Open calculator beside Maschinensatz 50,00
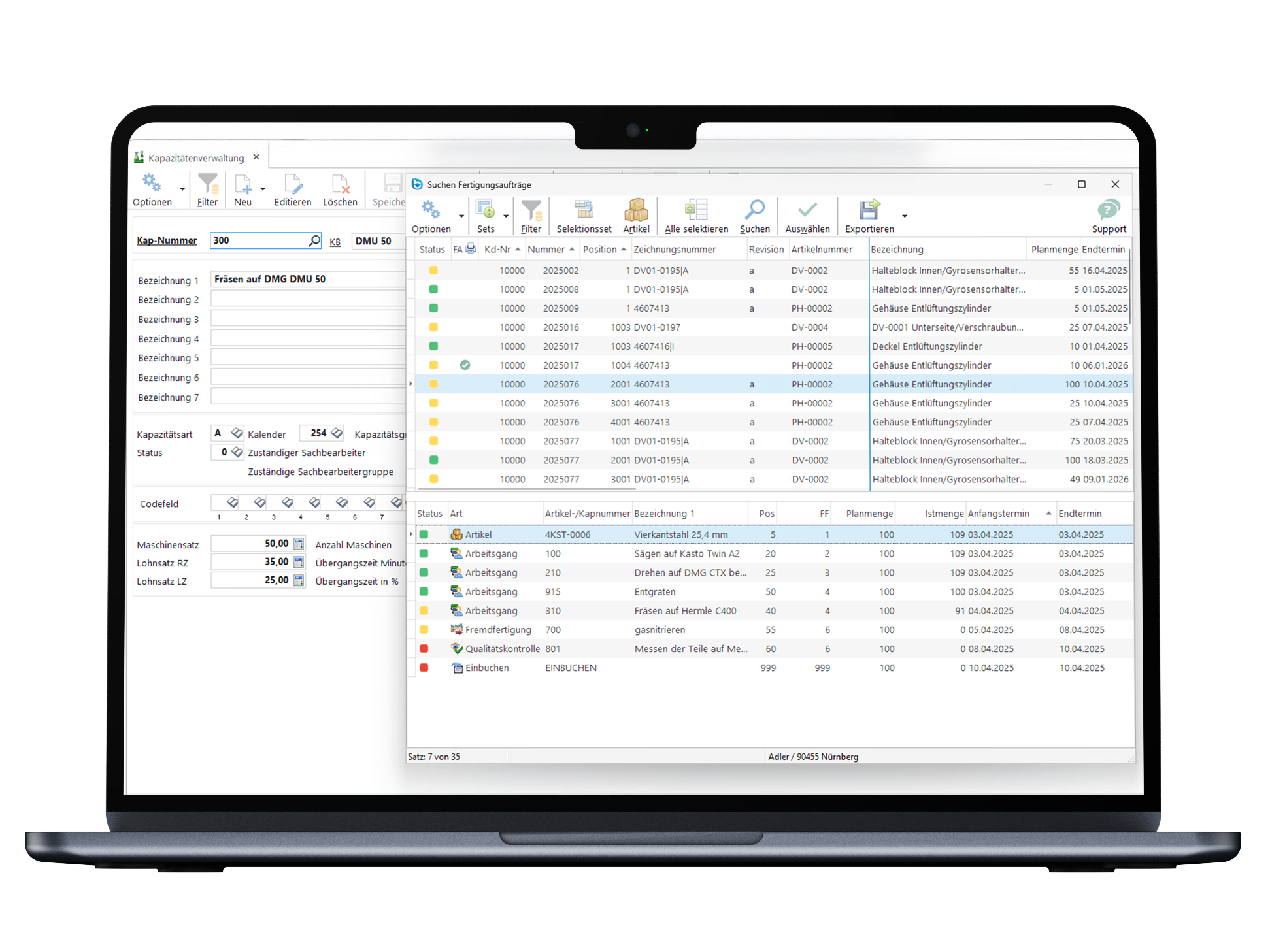 (x=299, y=544)
